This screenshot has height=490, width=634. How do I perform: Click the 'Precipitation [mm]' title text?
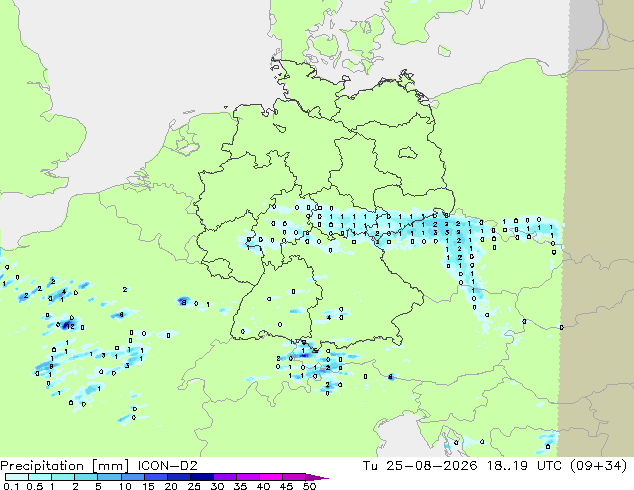pyautogui.click(x=65, y=466)
